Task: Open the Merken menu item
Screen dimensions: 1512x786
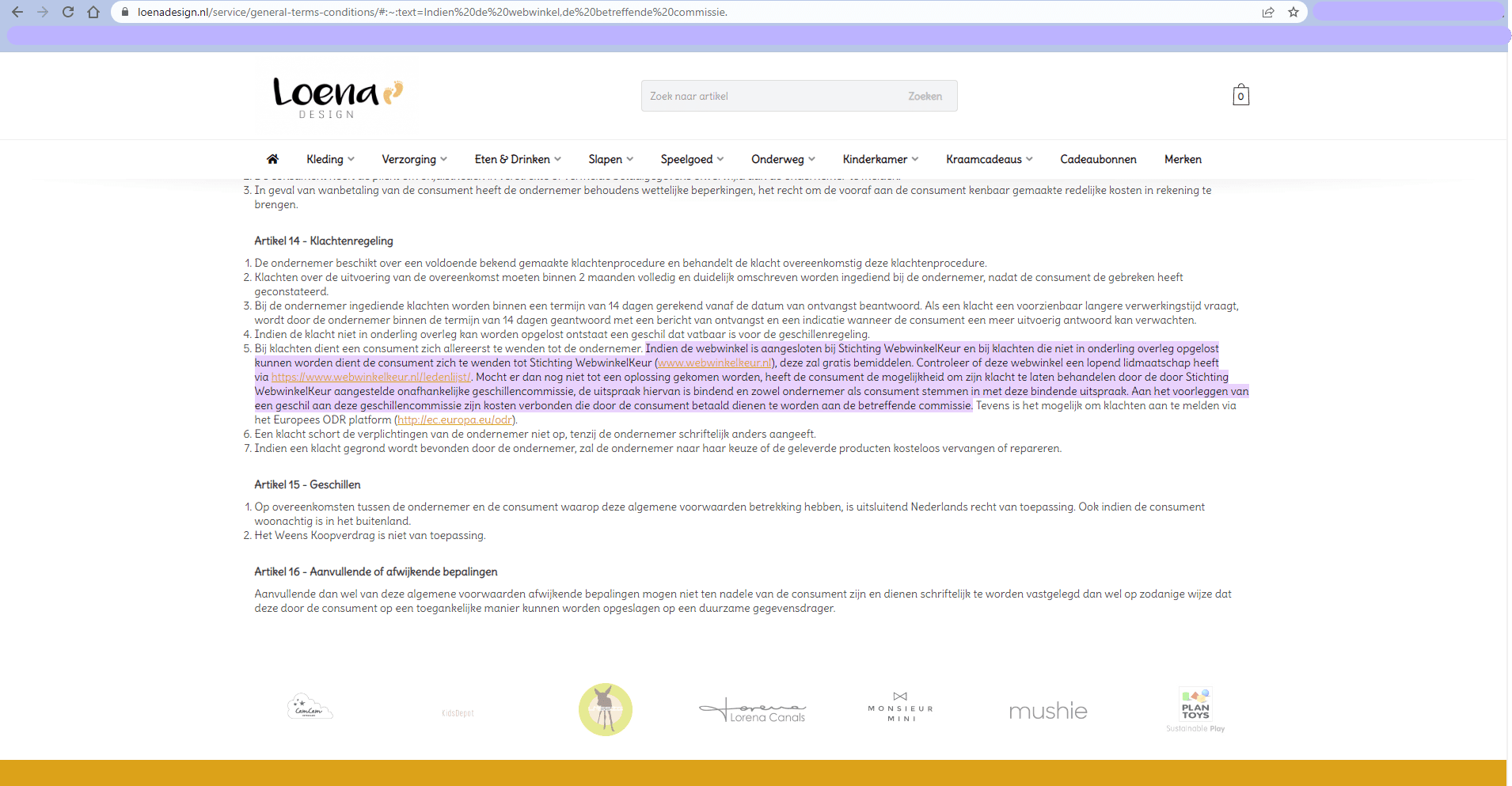Action: [x=1183, y=159]
